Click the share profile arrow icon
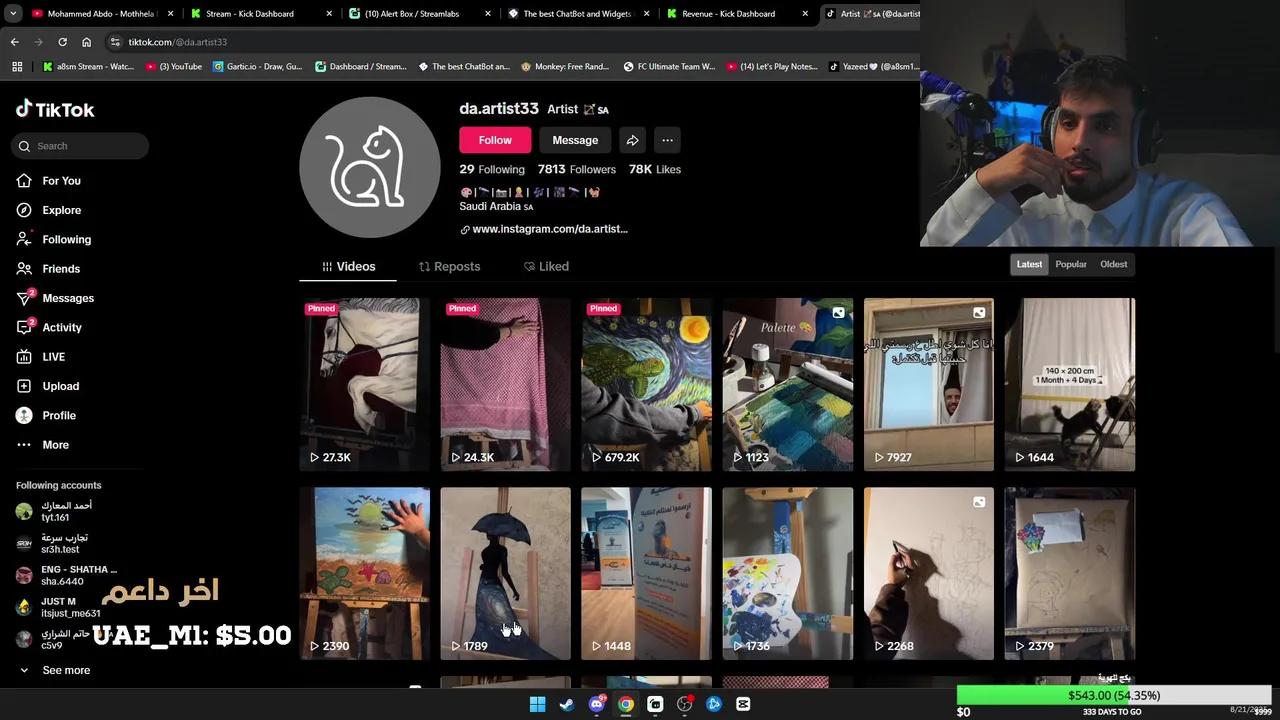This screenshot has height=720, width=1280. [632, 140]
